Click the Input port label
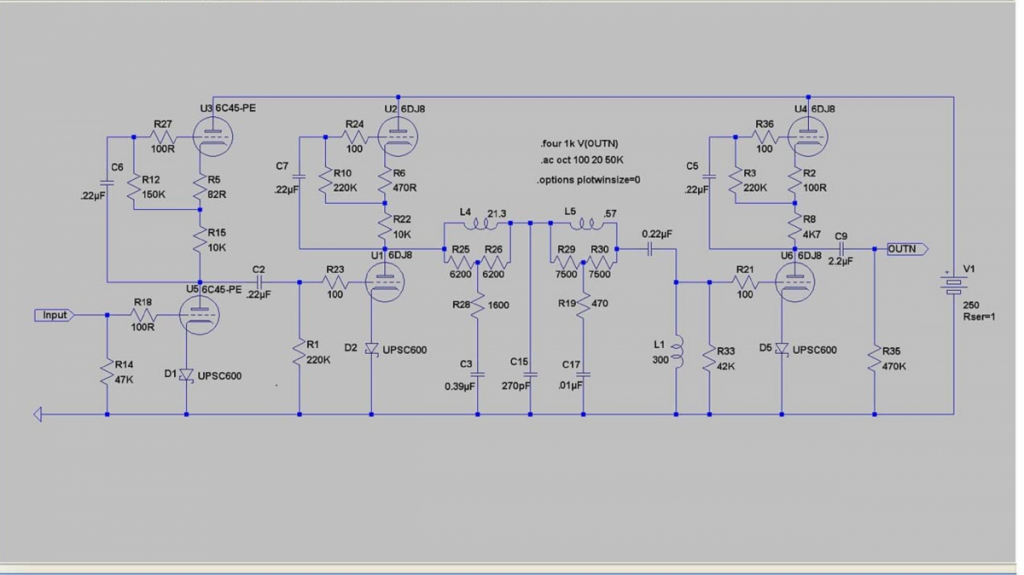The image size is (1024, 575). pos(54,315)
